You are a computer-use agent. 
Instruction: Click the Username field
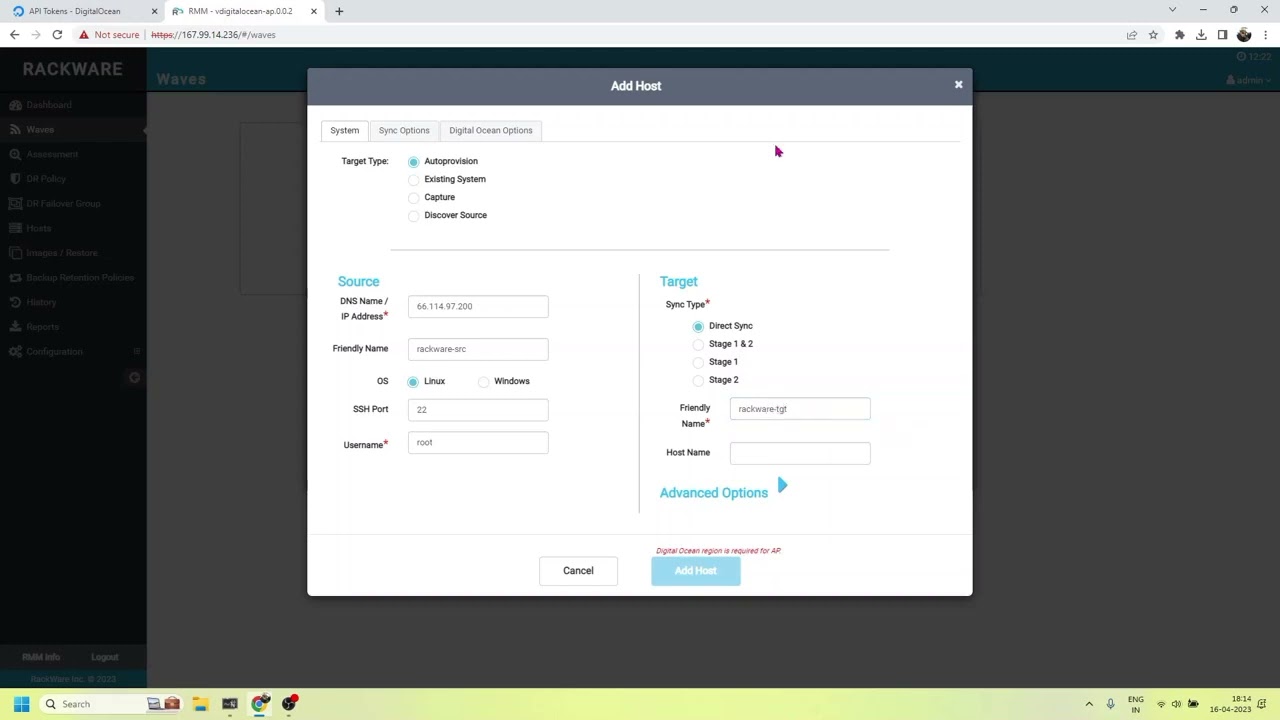478,442
